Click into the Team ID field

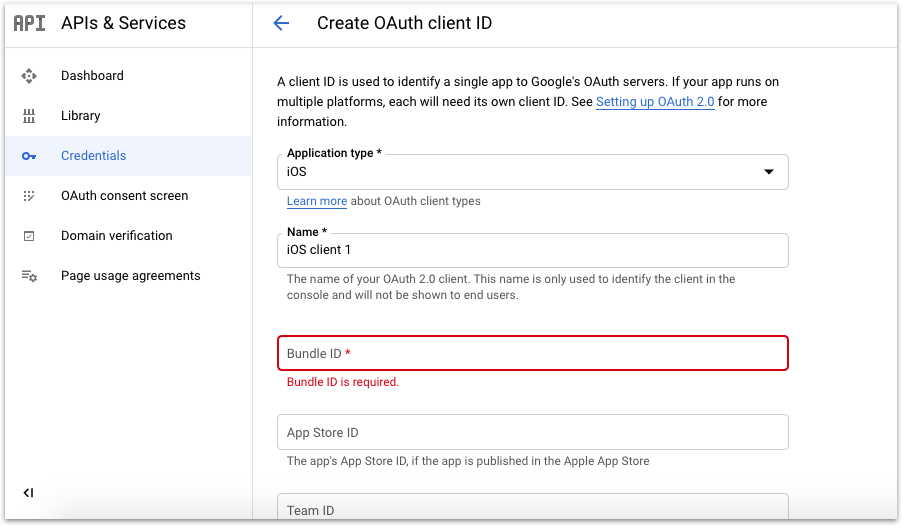tap(533, 507)
